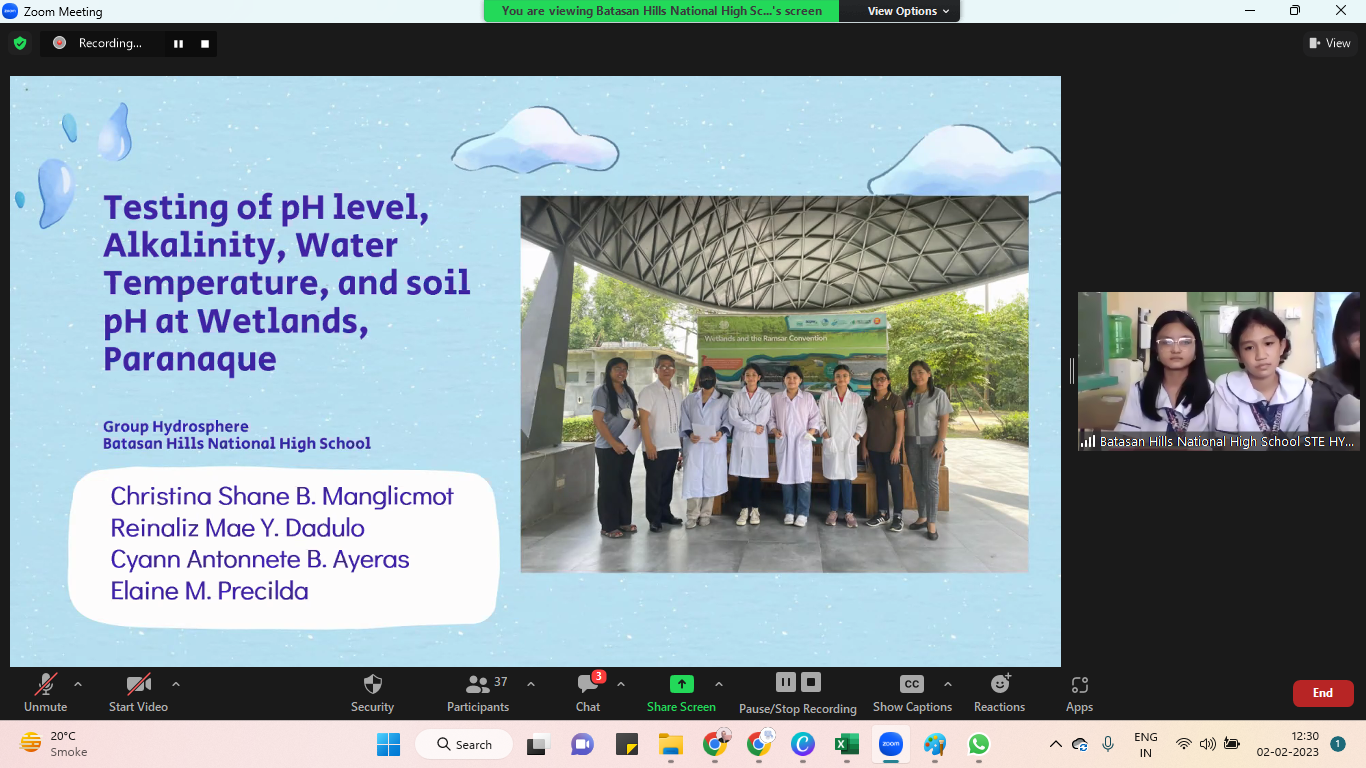Expand video options arrow beside Start Video
The image size is (1366, 768).
point(176,685)
